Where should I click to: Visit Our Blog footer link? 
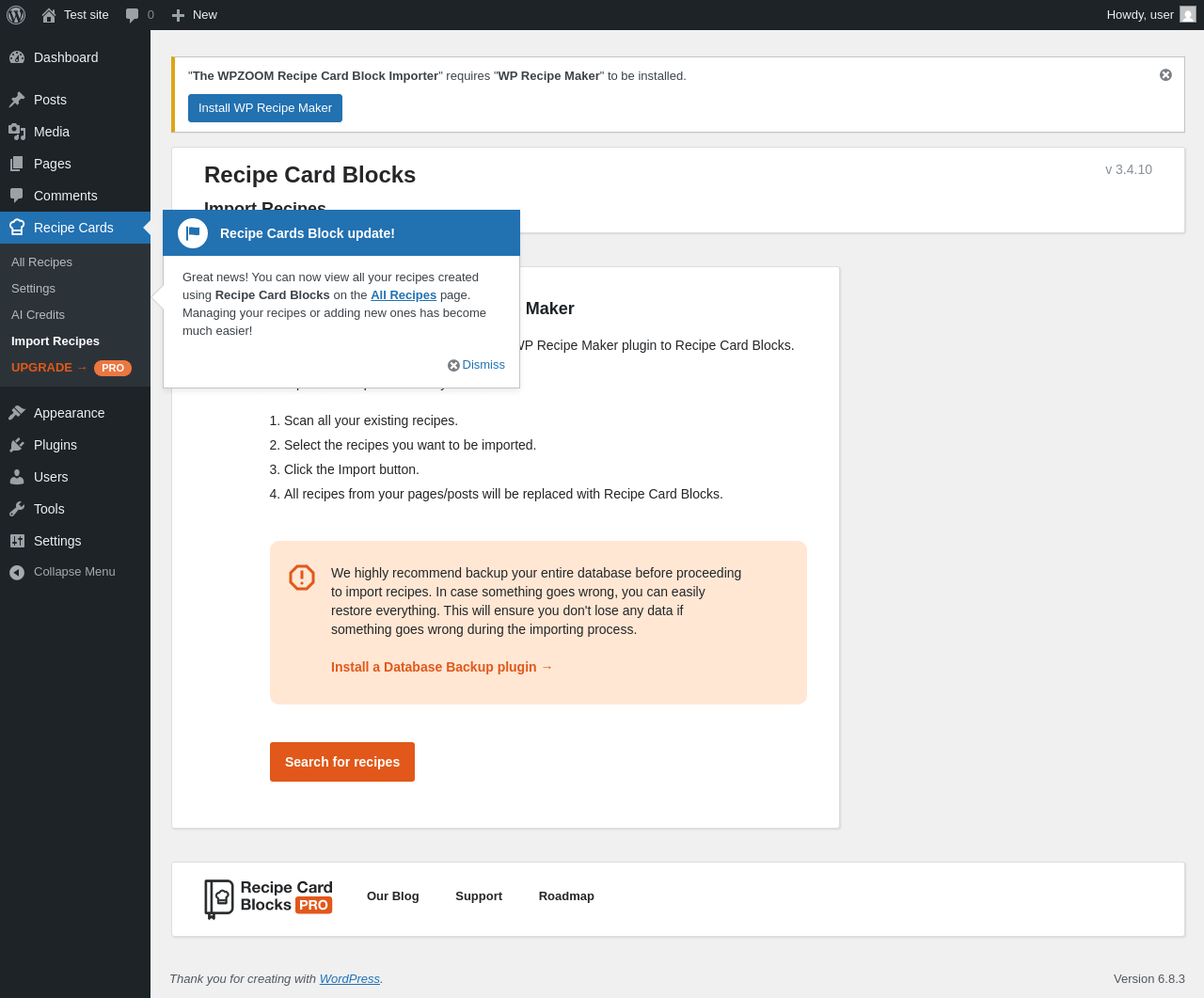tap(393, 896)
